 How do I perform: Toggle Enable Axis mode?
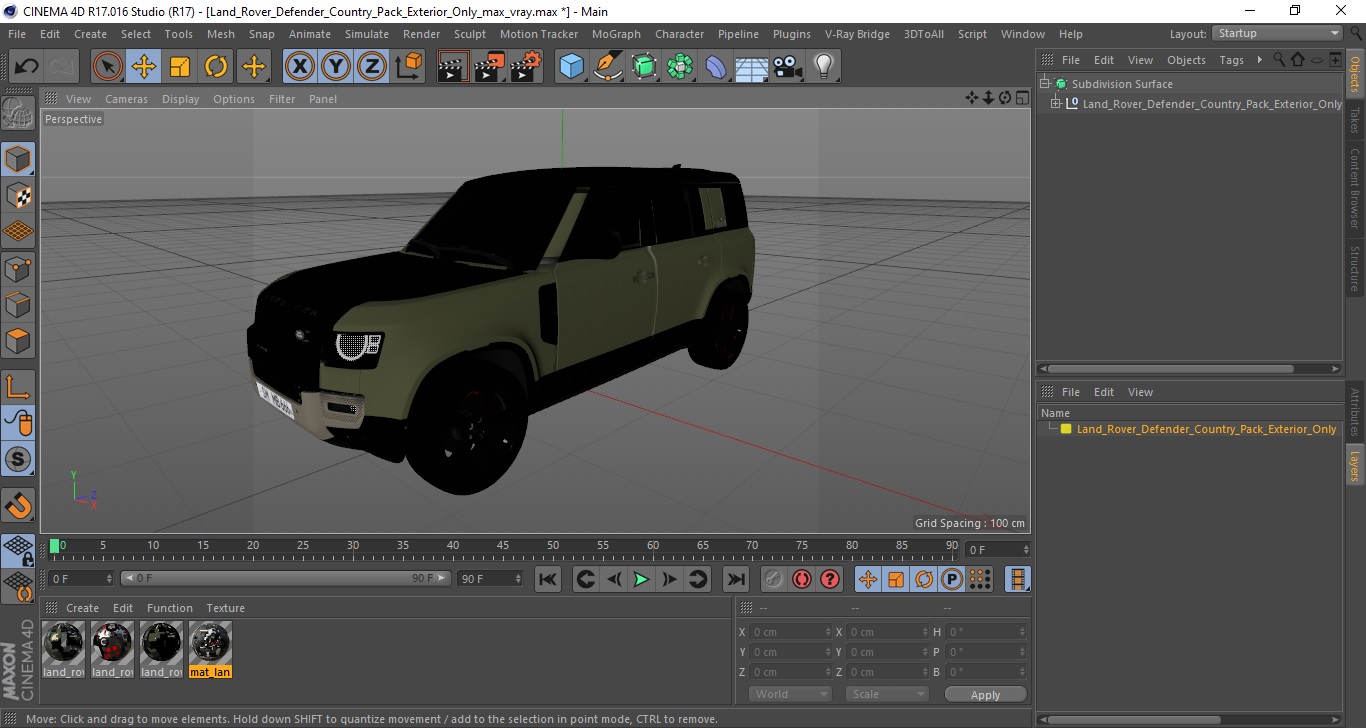tap(18, 386)
